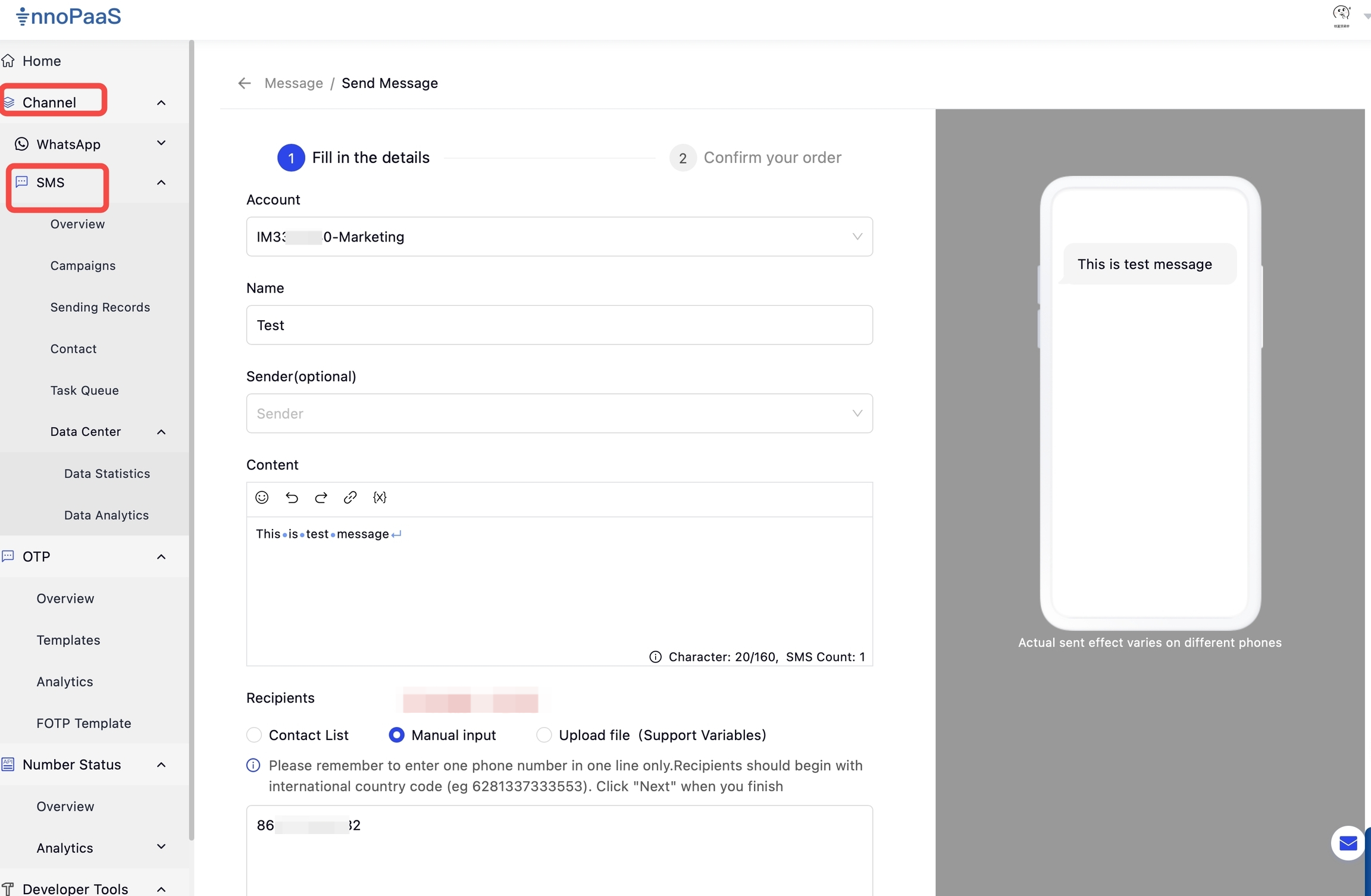Select the Manual input radio option

click(396, 735)
